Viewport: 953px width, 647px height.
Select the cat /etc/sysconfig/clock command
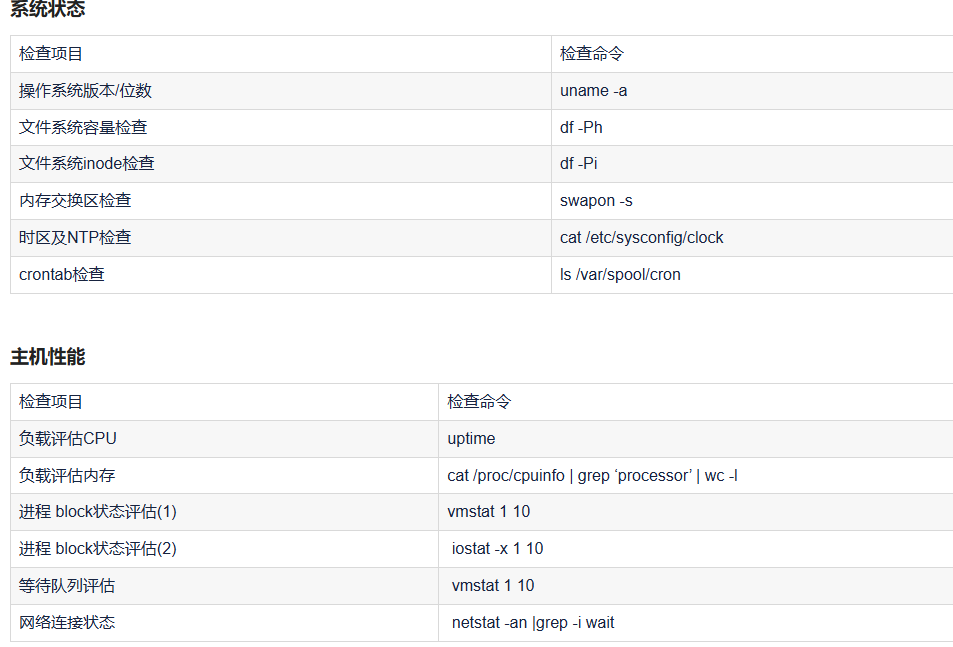(641, 238)
